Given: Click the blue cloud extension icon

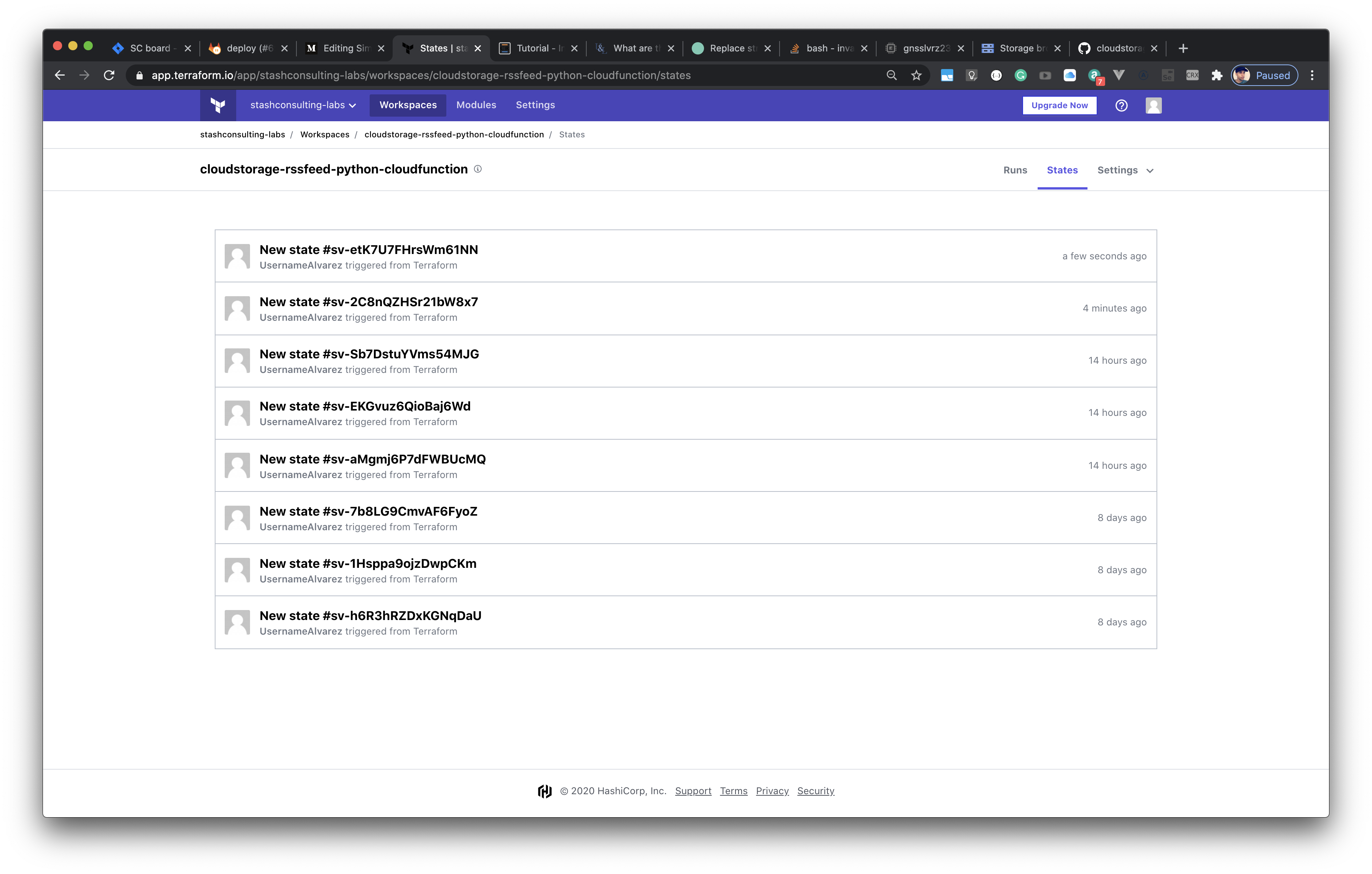Looking at the screenshot, I should (1069, 75).
